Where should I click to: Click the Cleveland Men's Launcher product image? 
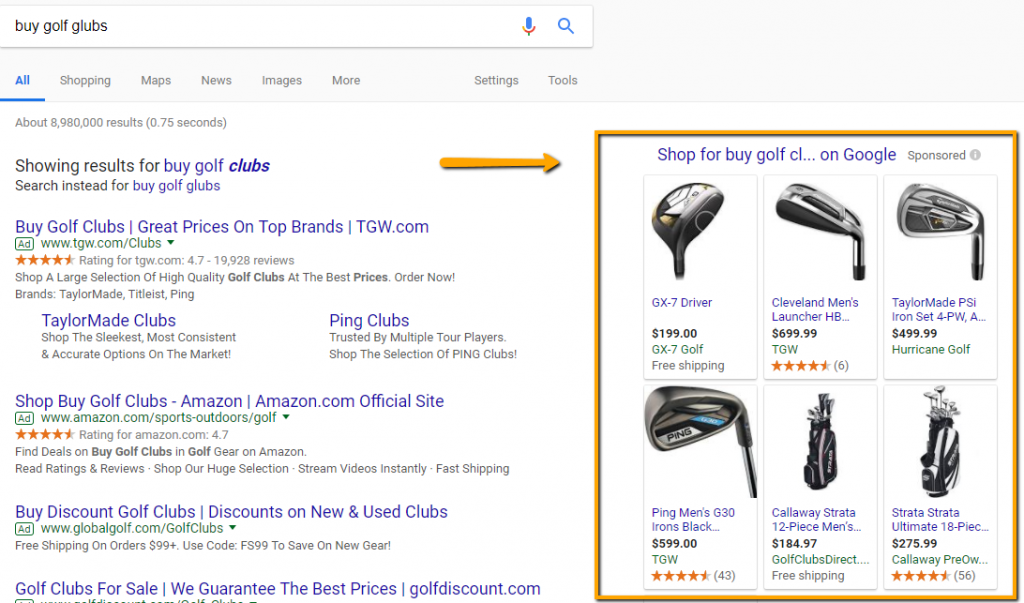click(x=820, y=232)
